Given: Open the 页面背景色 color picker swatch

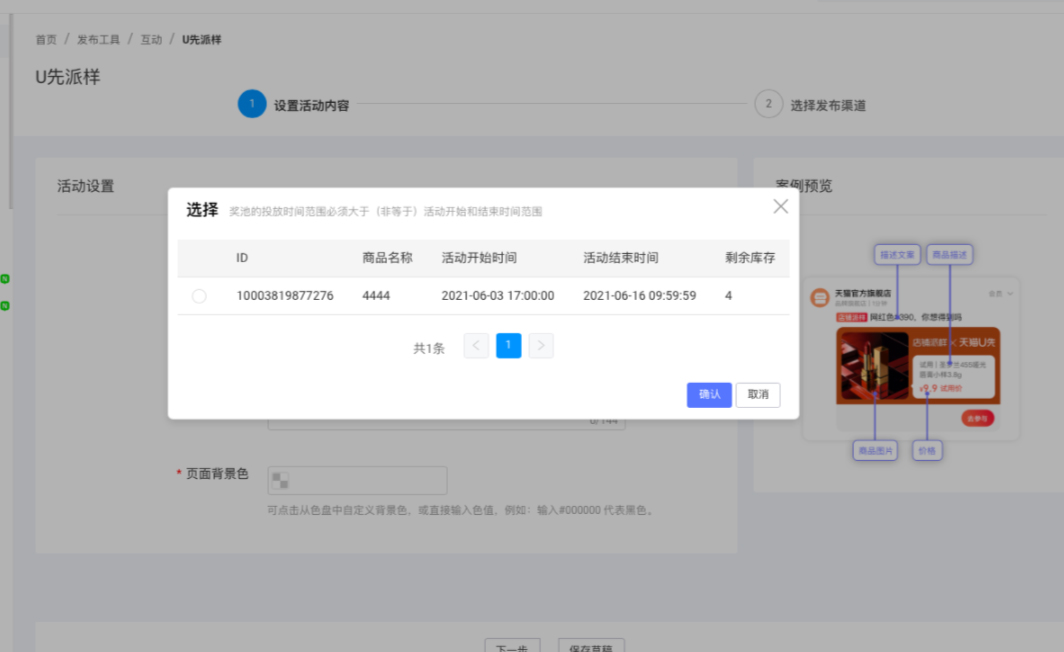Looking at the screenshot, I should click(282, 479).
